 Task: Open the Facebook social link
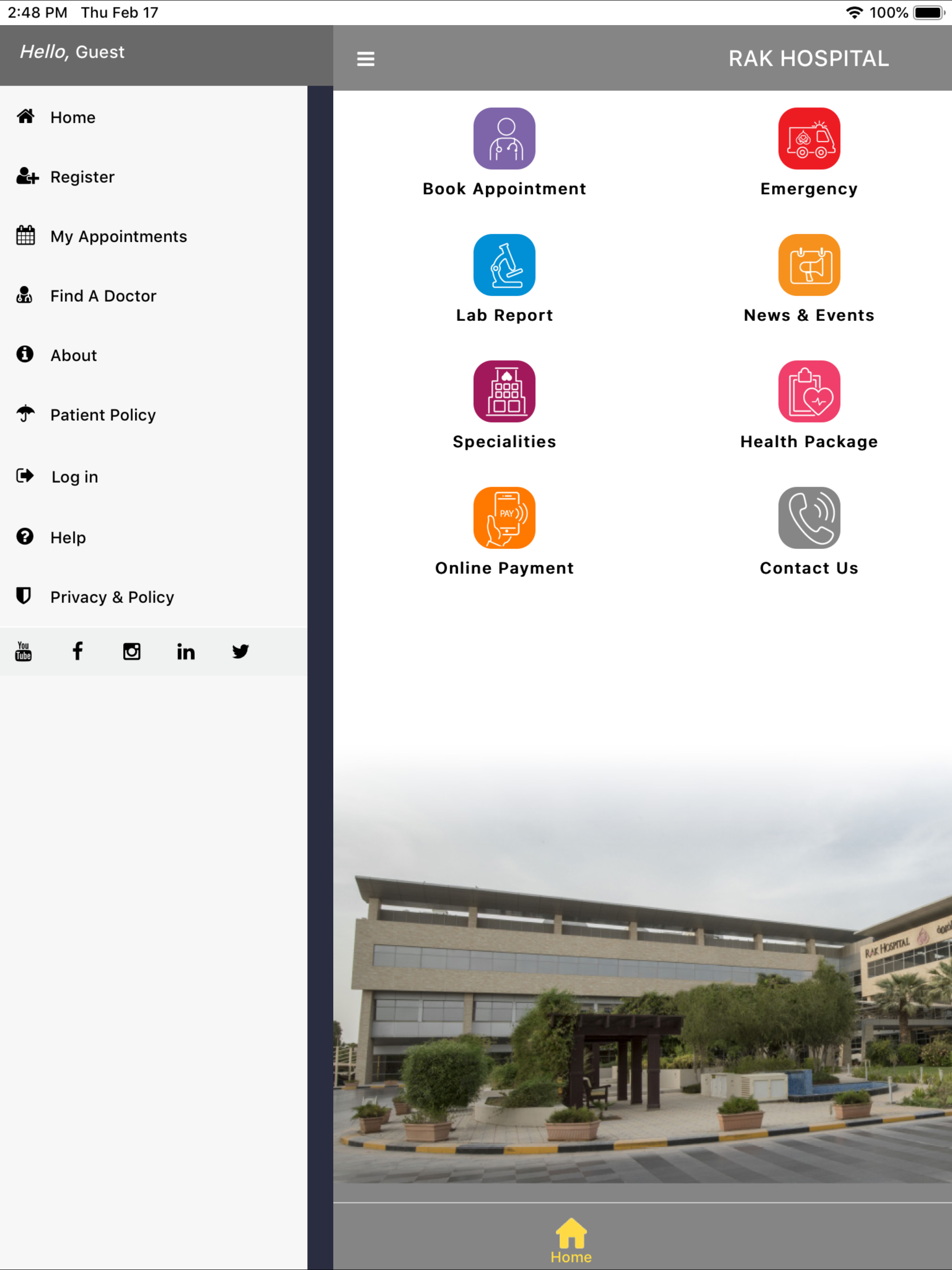coord(78,651)
